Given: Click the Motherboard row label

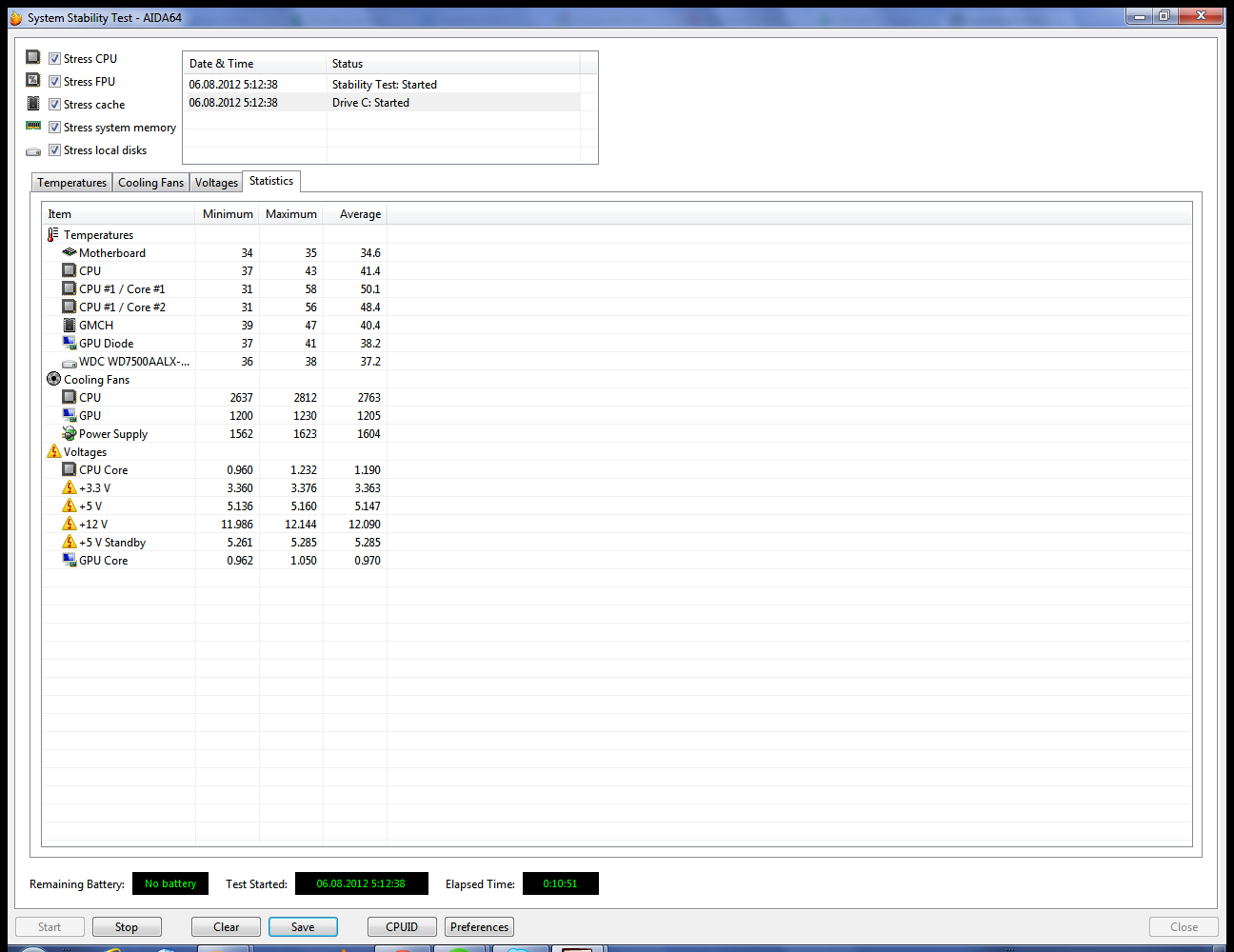Looking at the screenshot, I should point(112,253).
